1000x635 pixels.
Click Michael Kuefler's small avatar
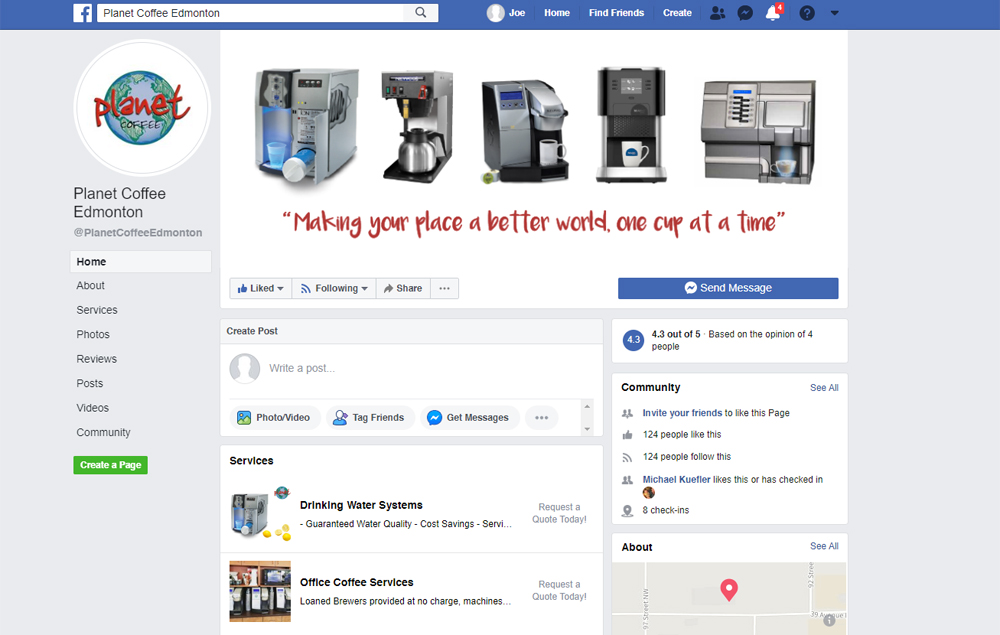point(649,492)
